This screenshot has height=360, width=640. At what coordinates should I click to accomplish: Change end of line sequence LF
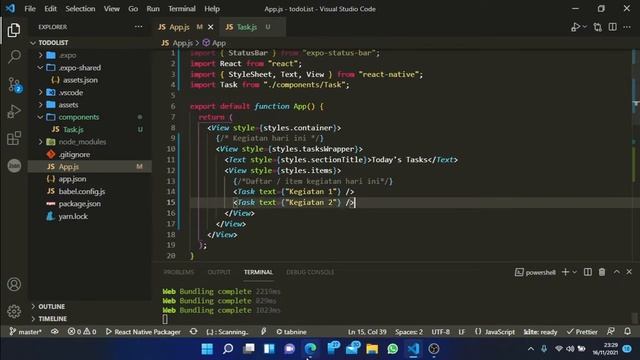[462, 332]
